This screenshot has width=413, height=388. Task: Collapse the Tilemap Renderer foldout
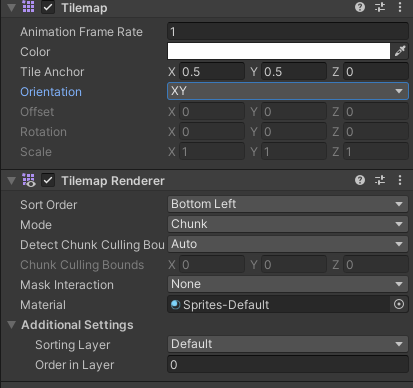pos(12,181)
